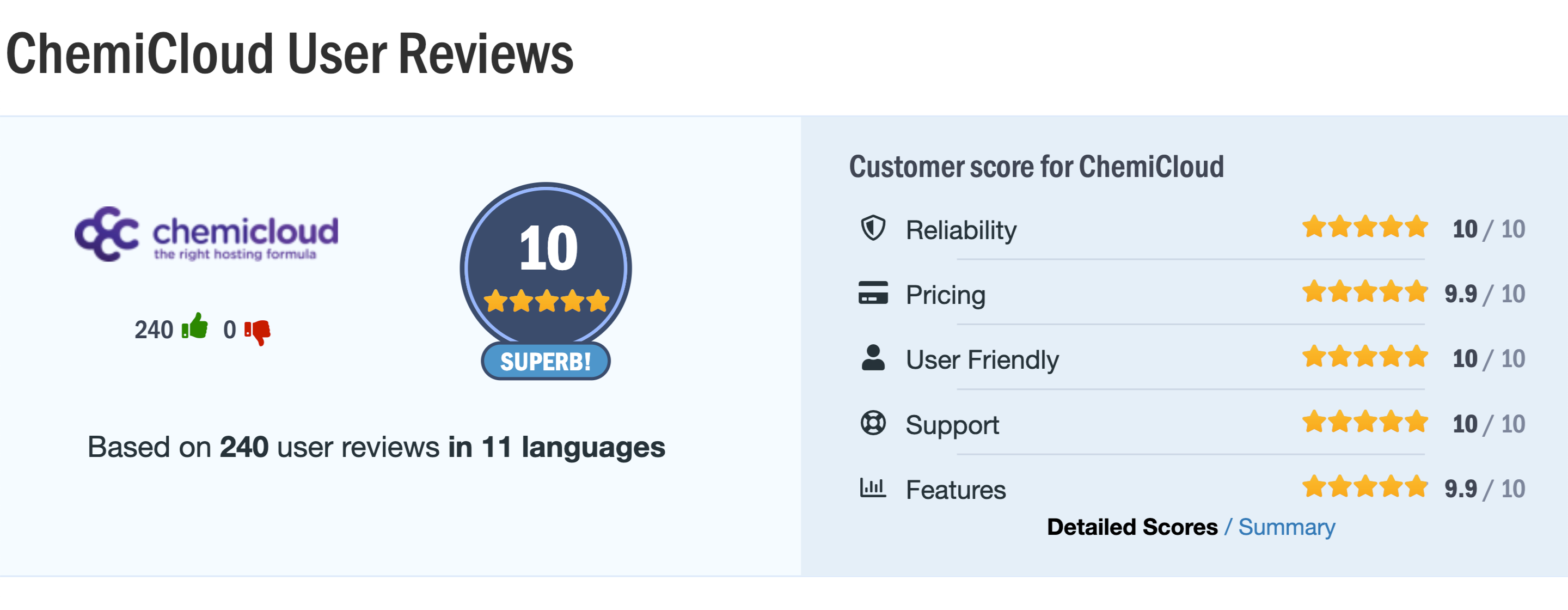Click the Features star rating

(x=1365, y=486)
